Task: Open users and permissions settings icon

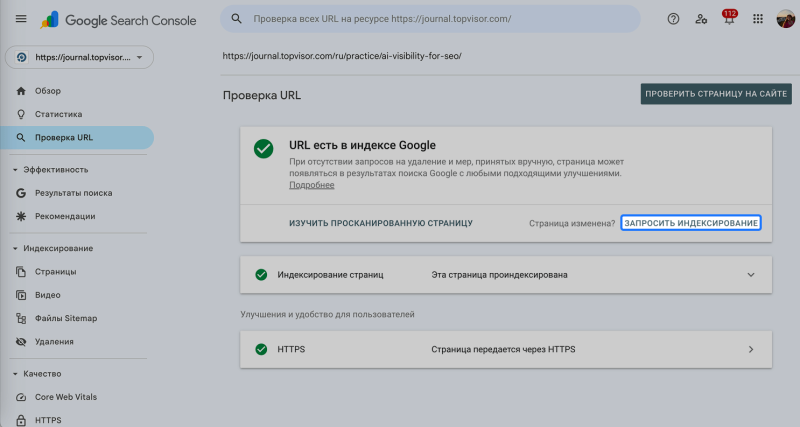Action: [701, 19]
